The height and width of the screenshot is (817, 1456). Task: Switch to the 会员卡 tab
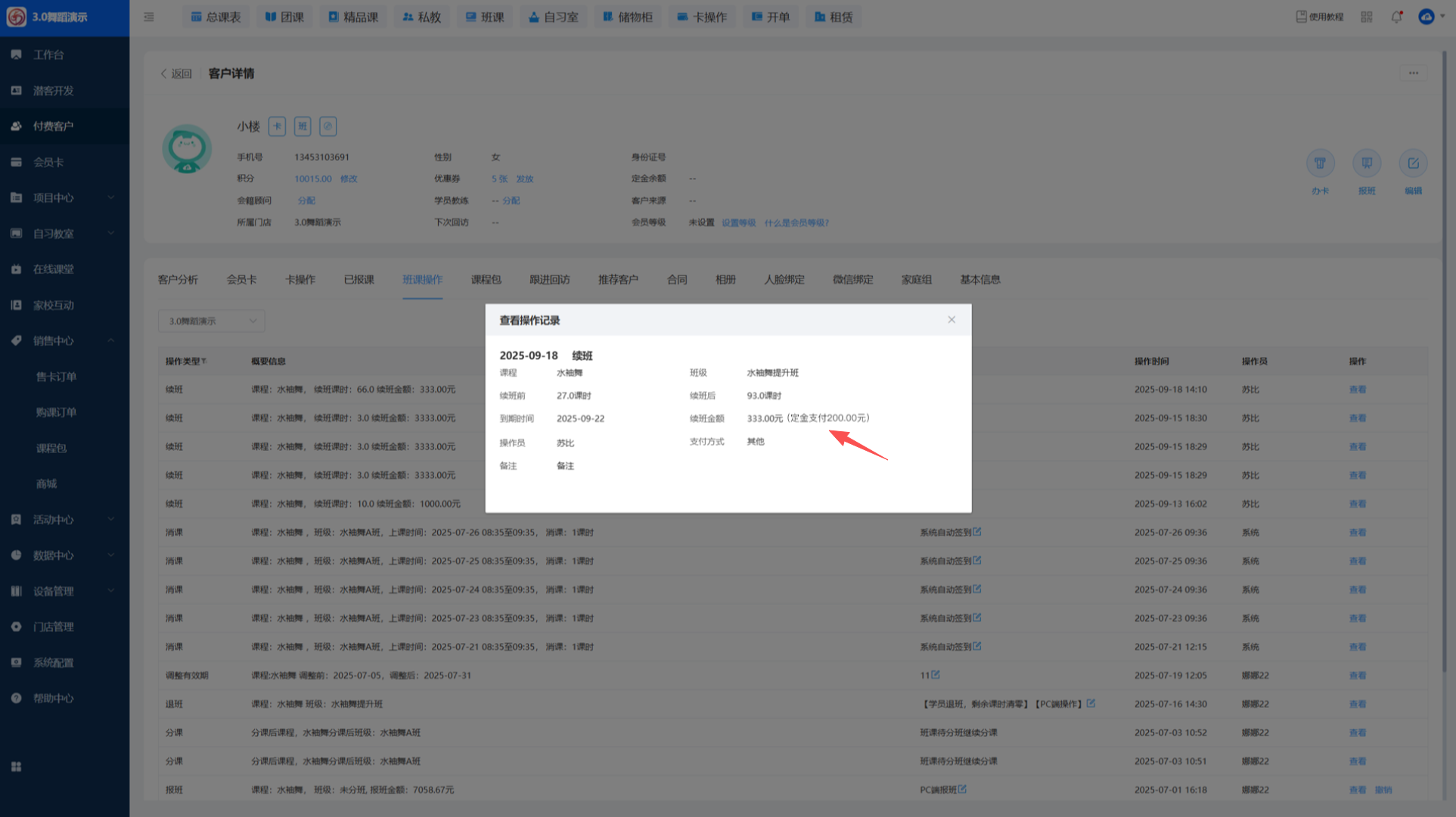pos(241,280)
